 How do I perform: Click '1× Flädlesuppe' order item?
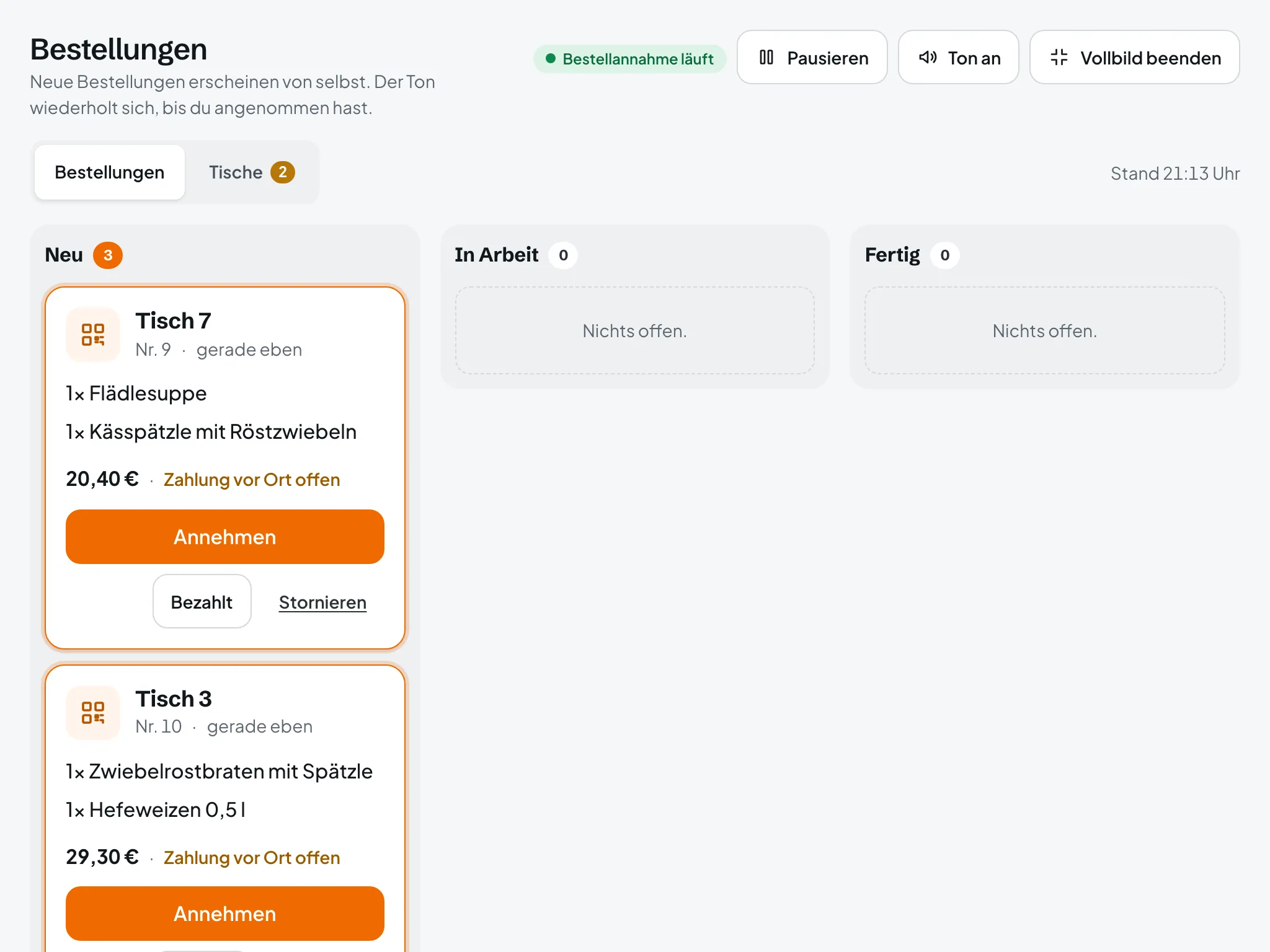point(136,394)
